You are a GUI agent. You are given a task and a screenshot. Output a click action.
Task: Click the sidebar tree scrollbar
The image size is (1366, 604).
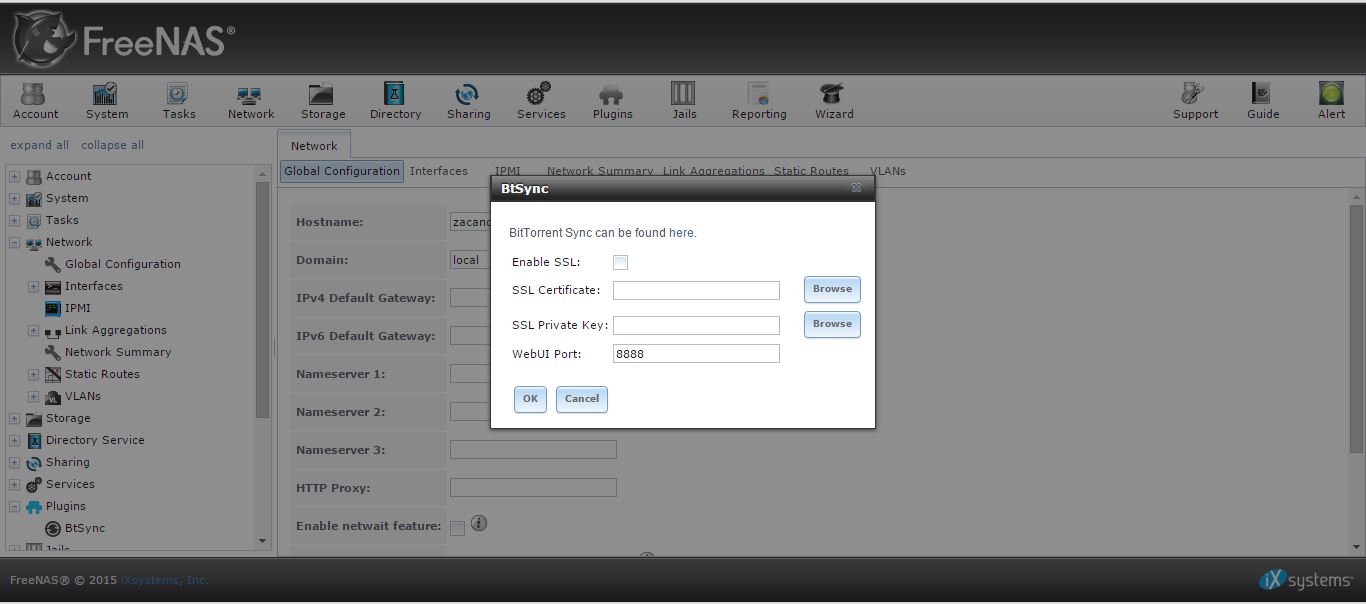[263, 300]
